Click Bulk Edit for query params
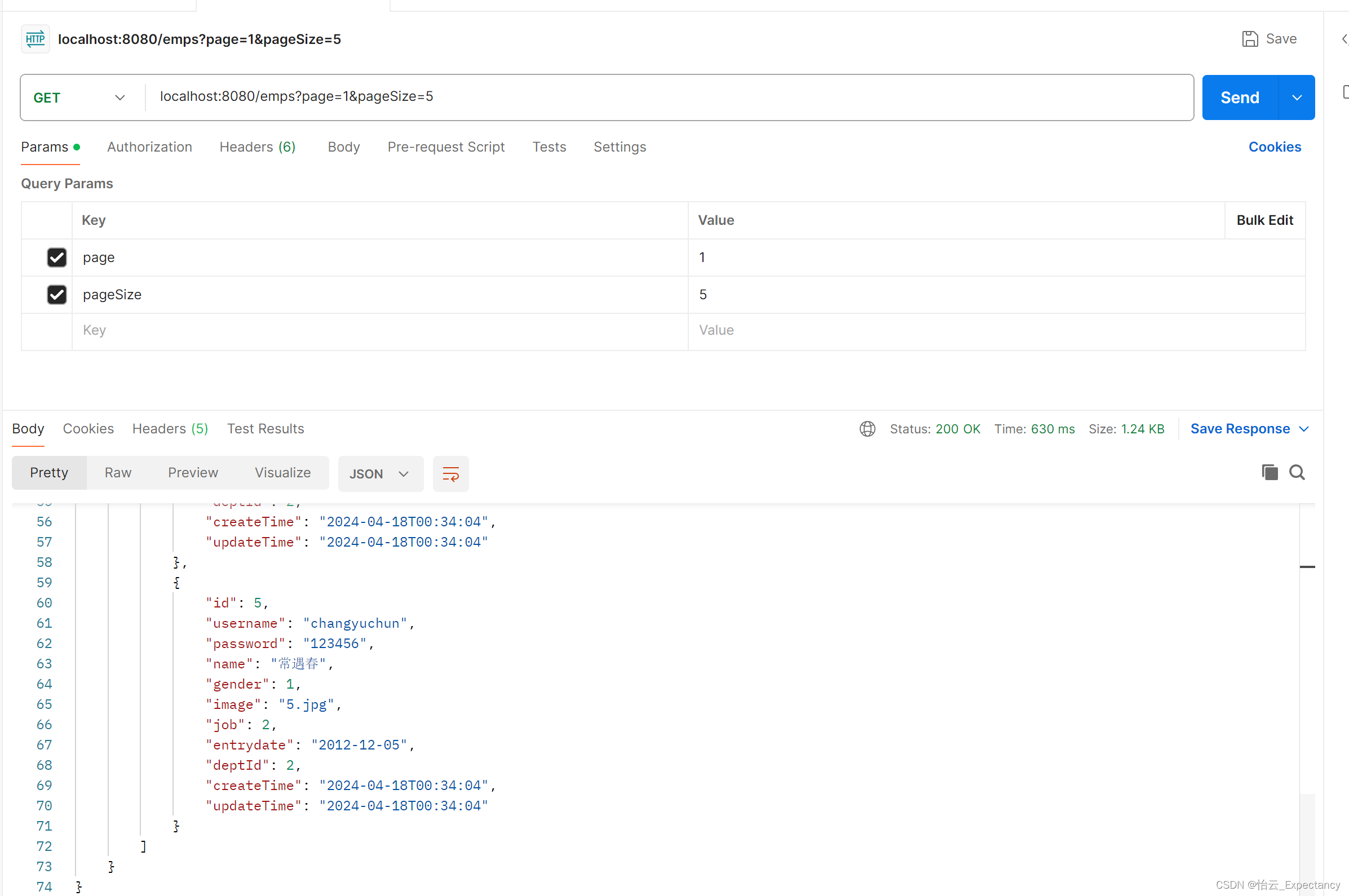The height and width of the screenshot is (896, 1349). (x=1265, y=220)
